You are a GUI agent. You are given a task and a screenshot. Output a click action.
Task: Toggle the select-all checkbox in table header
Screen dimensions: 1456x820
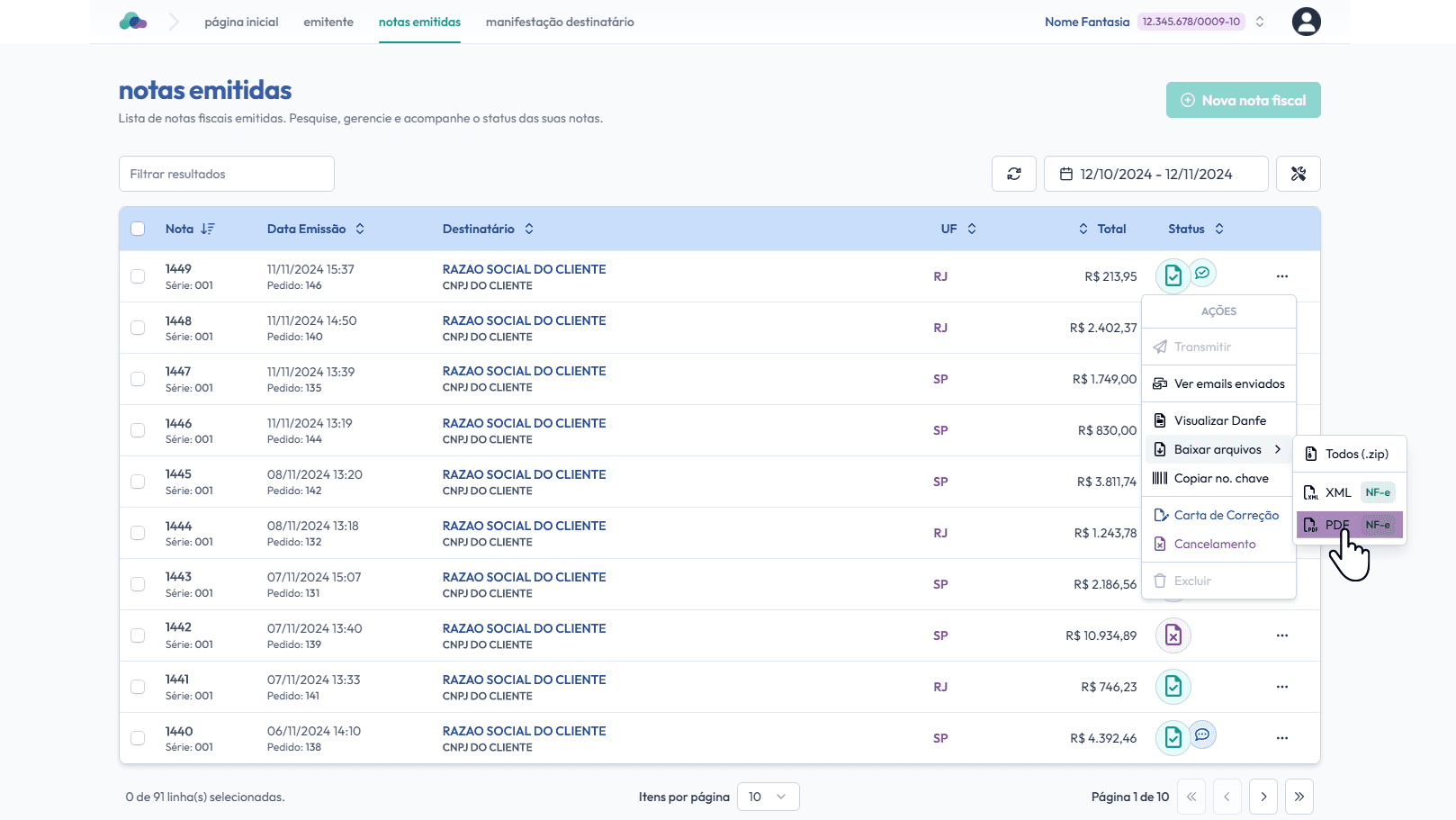[x=138, y=229]
